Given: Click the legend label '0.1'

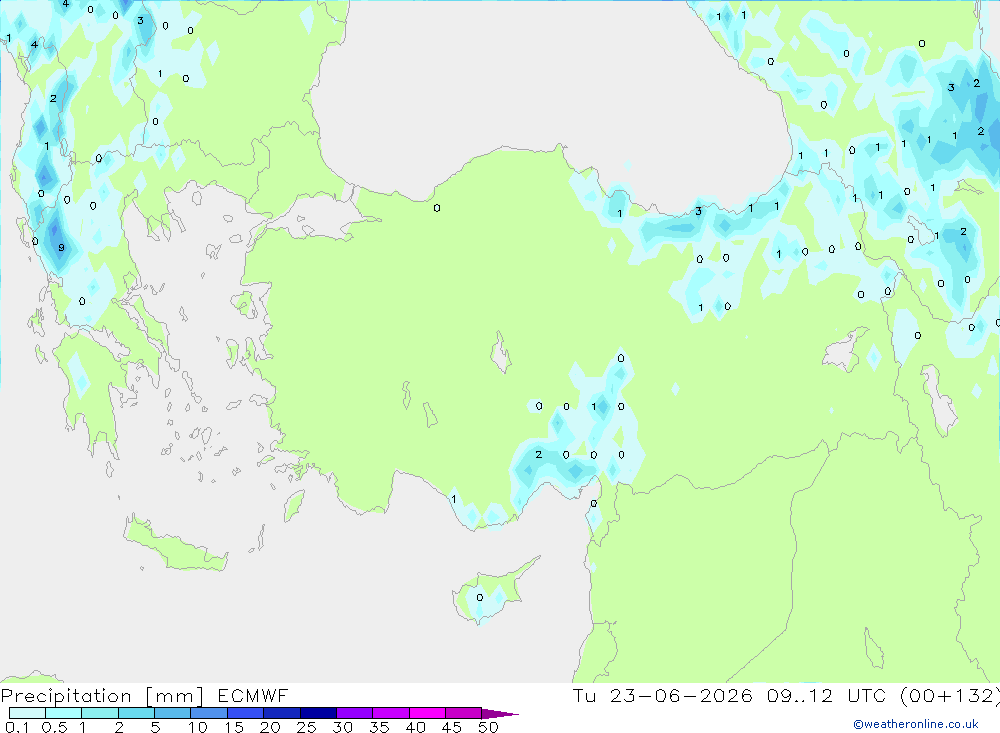Looking at the screenshot, I should (17, 727).
